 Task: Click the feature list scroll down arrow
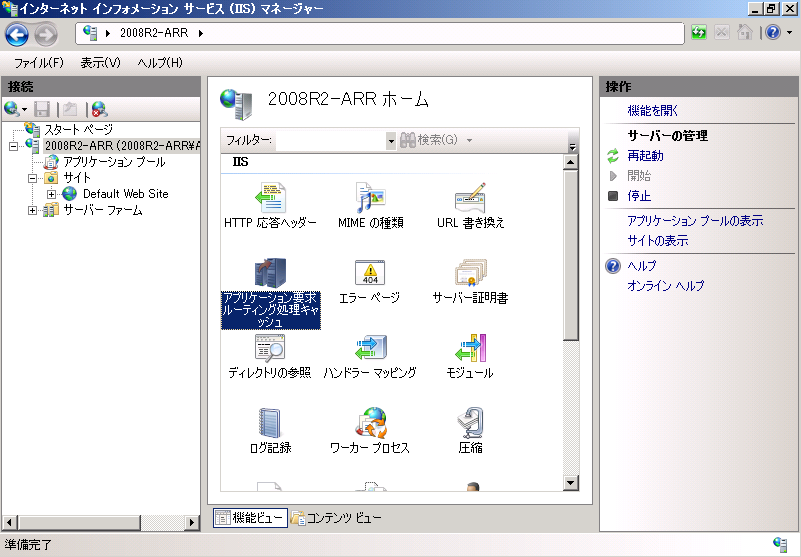(571, 482)
